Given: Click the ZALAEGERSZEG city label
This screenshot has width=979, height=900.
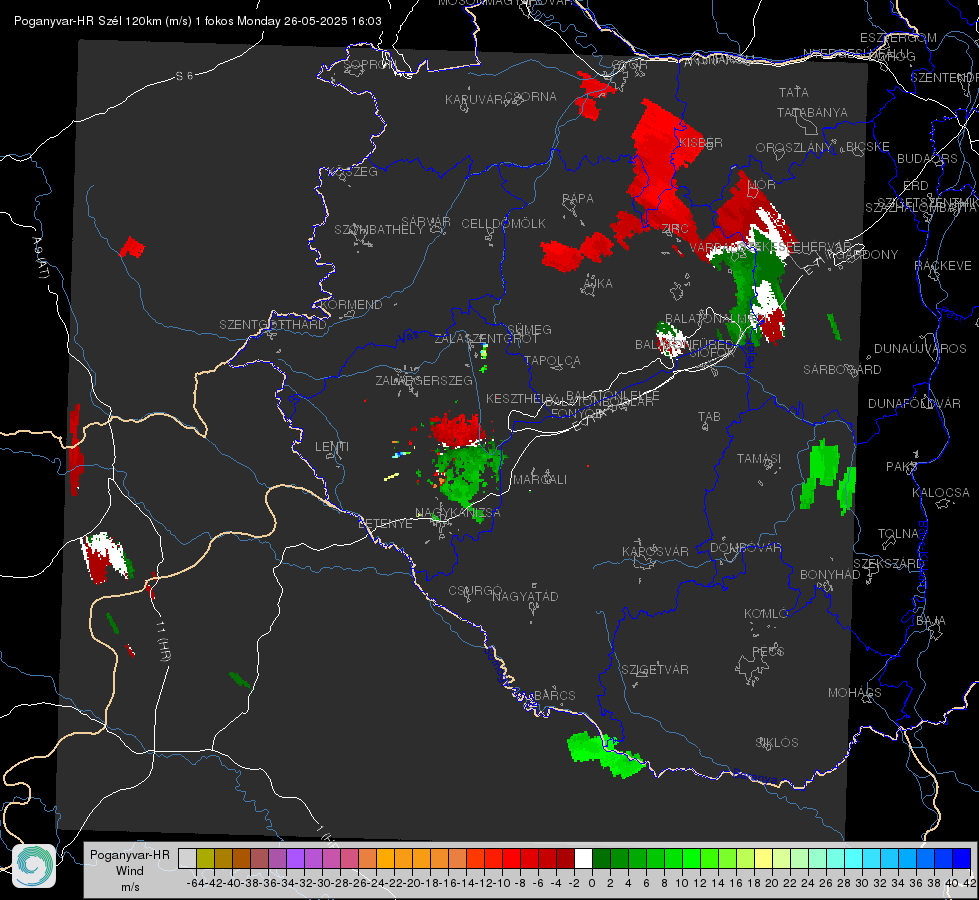Looking at the screenshot, I should pyautogui.click(x=424, y=380).
